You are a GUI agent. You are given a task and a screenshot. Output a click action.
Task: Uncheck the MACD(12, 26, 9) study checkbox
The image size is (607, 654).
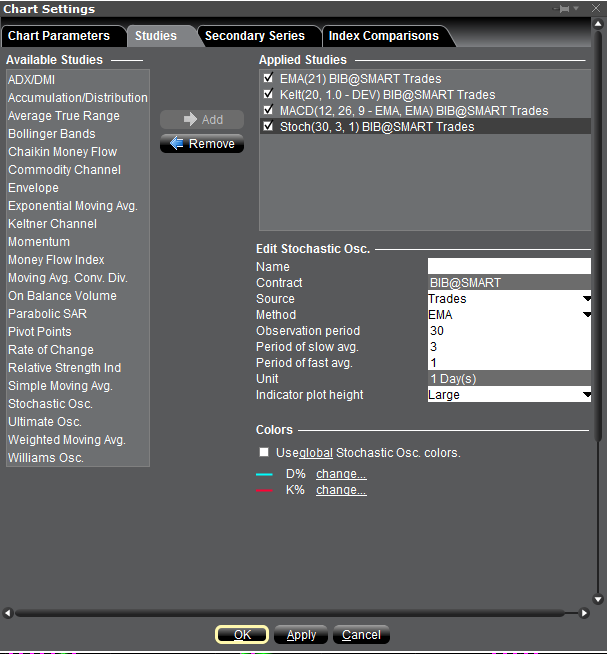(x=268, y=110)
